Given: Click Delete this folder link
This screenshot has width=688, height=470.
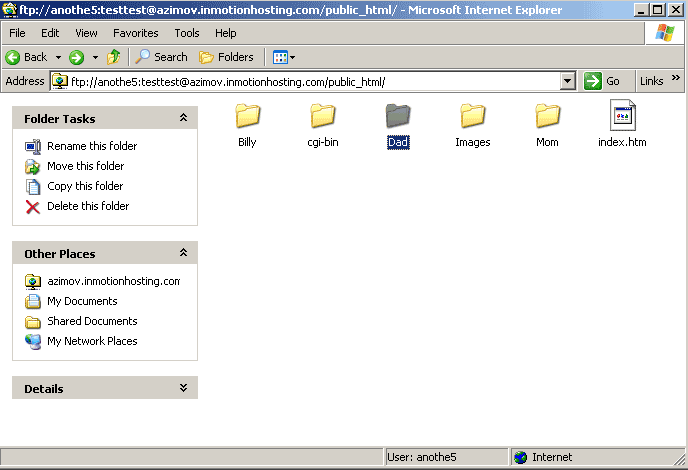Looking at the screenshot, I should [x=88, y=206].
